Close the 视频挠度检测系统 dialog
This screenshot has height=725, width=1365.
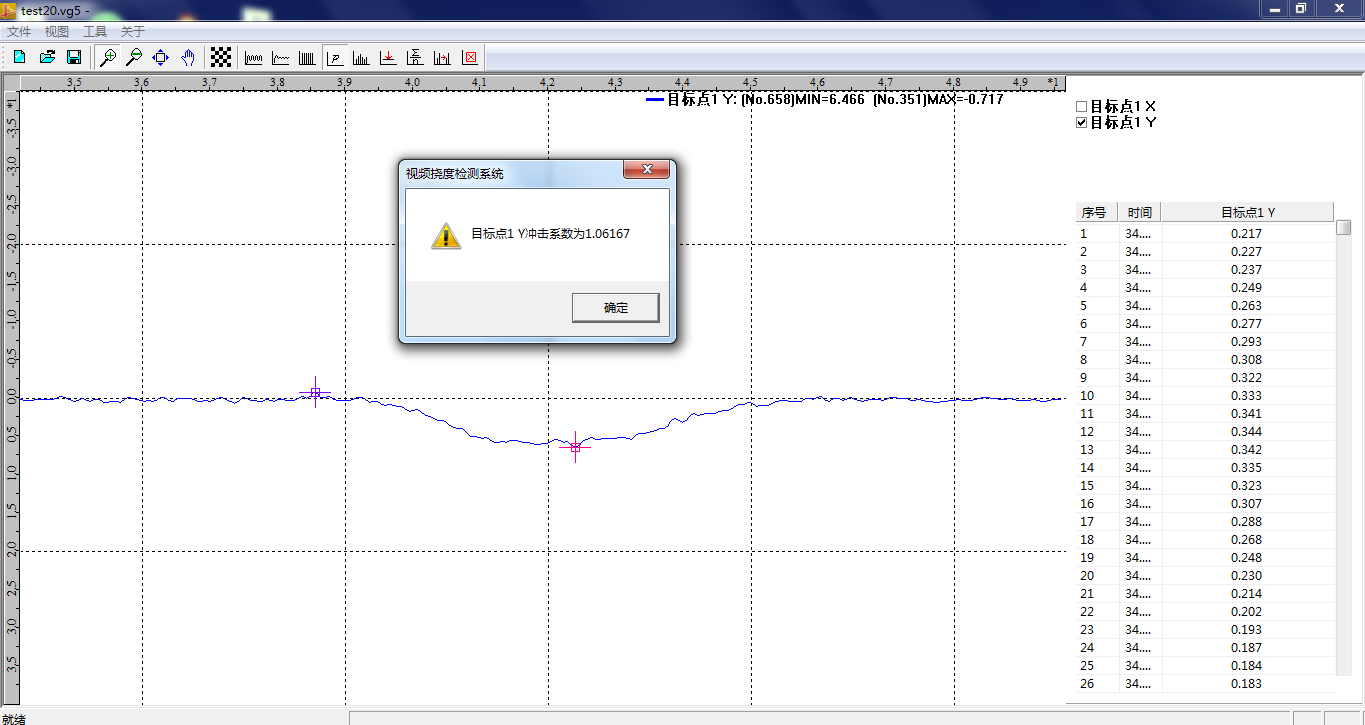click(x=646, y=170)
